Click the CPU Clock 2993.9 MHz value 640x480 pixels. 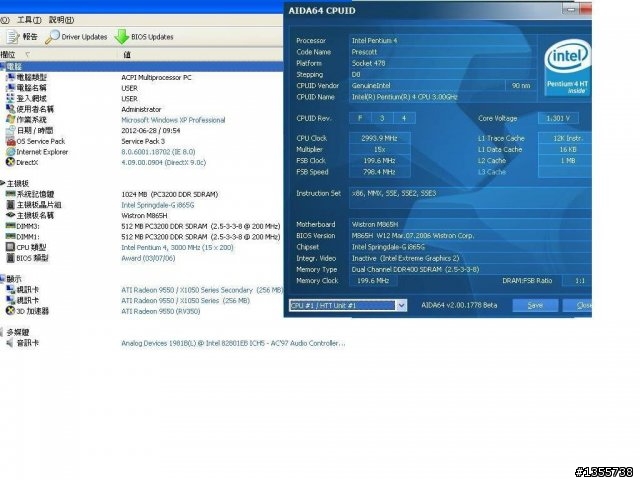click(380, 138)
